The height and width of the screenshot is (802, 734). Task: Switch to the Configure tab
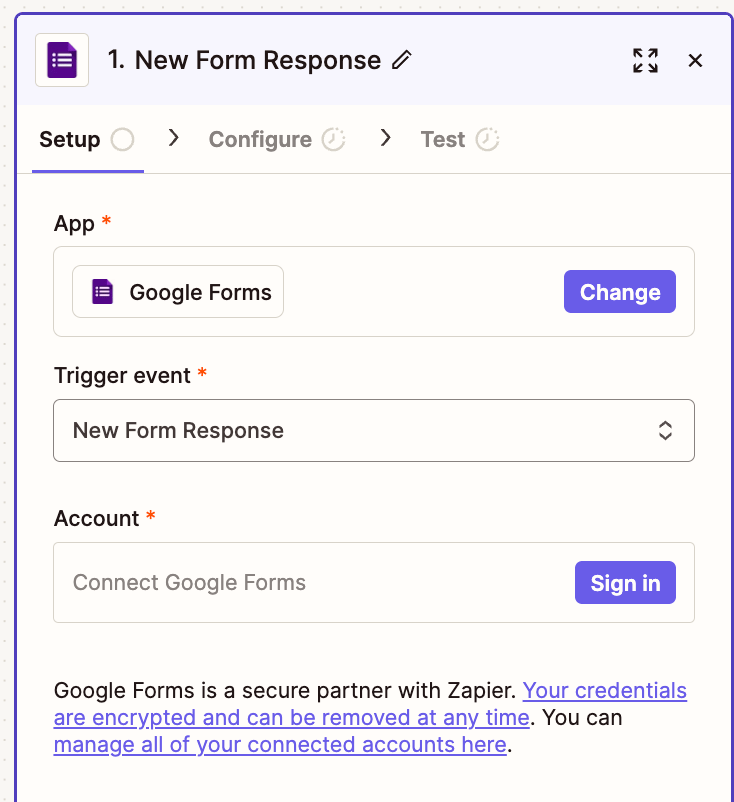tap(260, 139)
